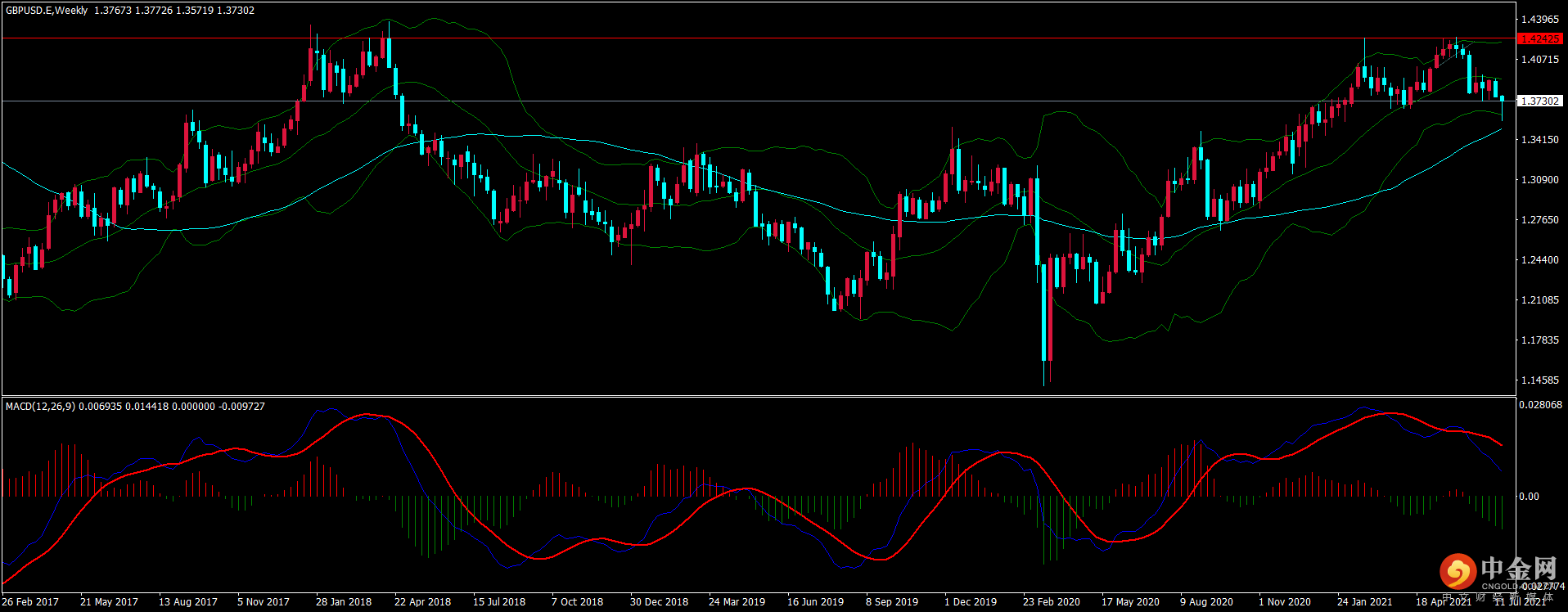This screenshot has height=612, width=1568.
Task: Click the red 1.42425 price tag
Action: (x=1539, y=38)
